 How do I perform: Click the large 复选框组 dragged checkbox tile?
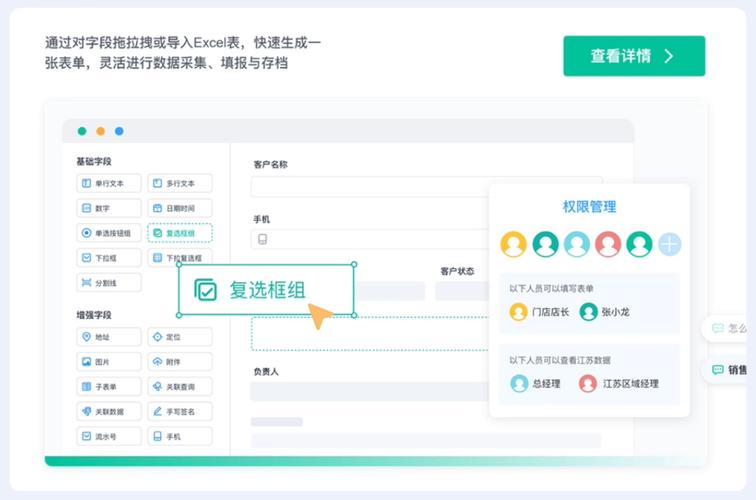click(266, 290)
